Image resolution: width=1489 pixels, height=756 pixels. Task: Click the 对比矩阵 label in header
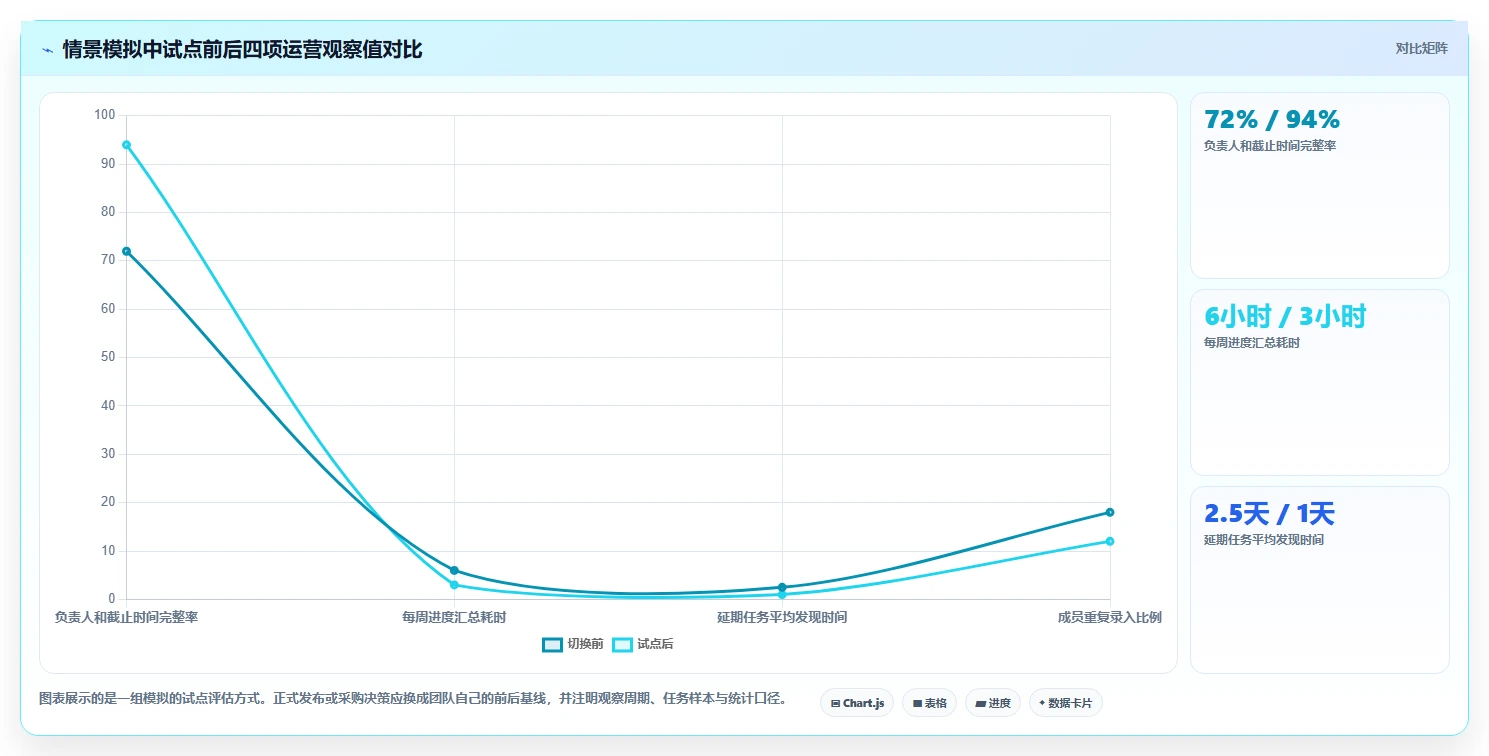tap(1421, 48)
